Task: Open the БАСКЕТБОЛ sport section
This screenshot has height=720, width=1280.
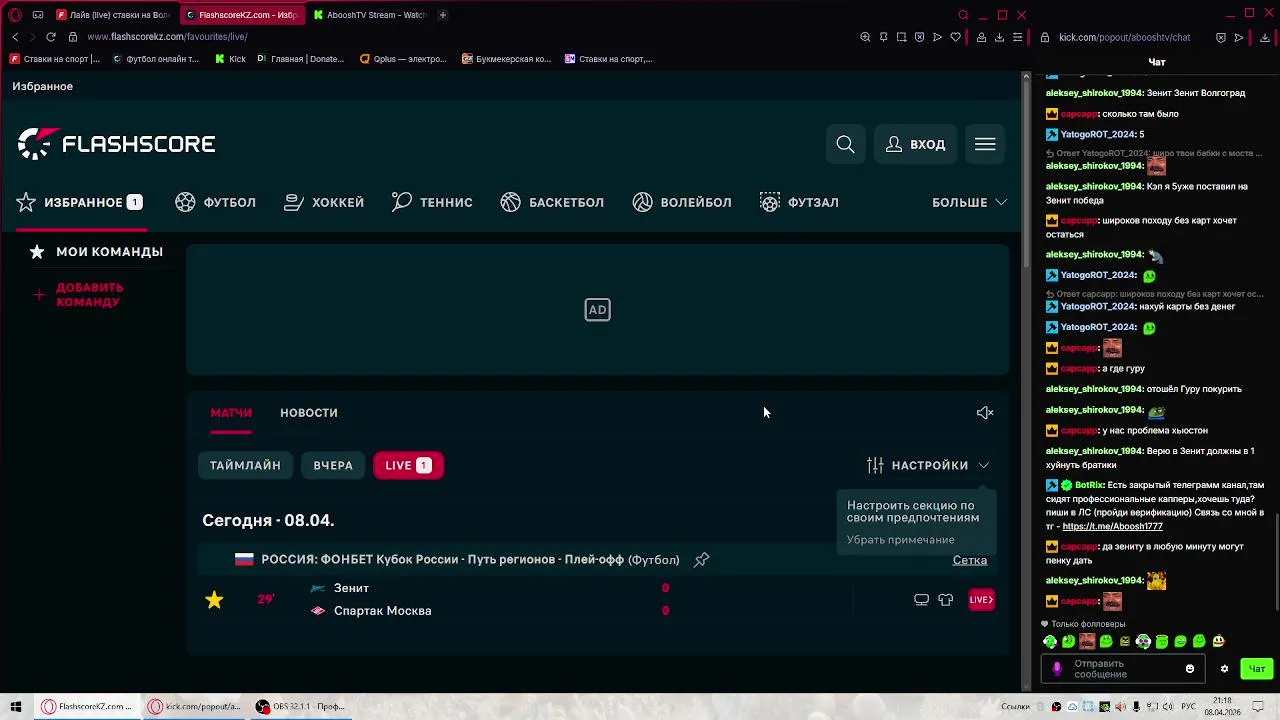Action: click(552, 202)
